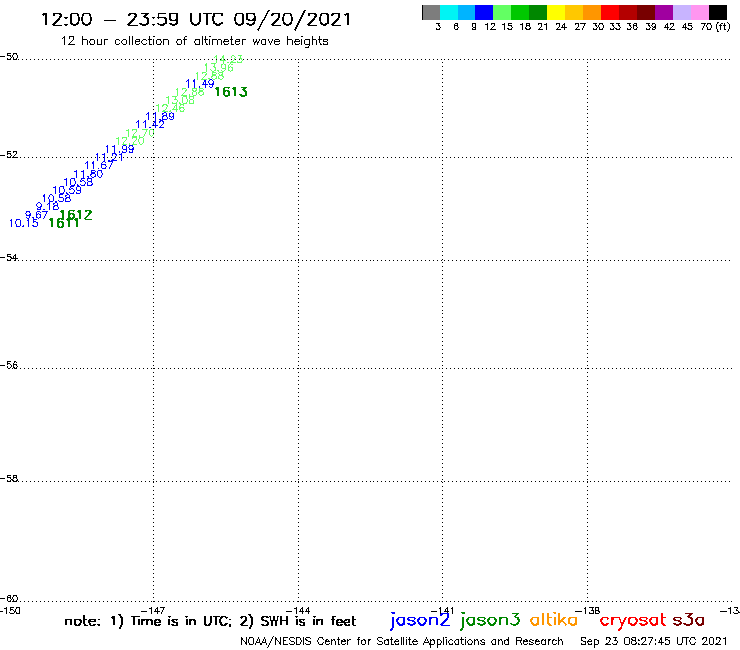The height and width of the screenshot is (650, 740).
Task: Click the cryosat satellite legend label
Action: [x=633, y=621]
